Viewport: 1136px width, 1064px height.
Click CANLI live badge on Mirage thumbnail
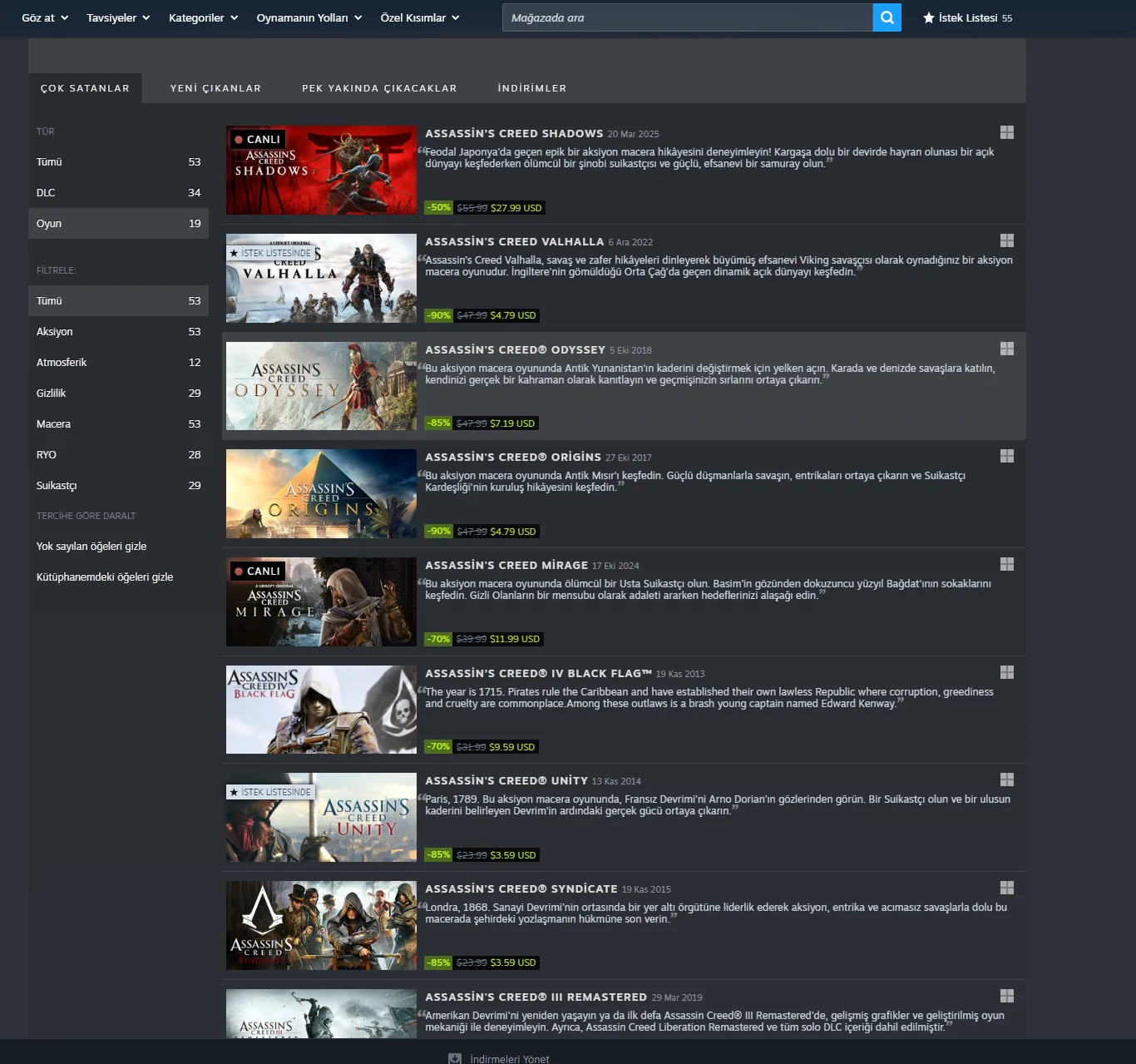pyautogui.click(x=258, y=571)
